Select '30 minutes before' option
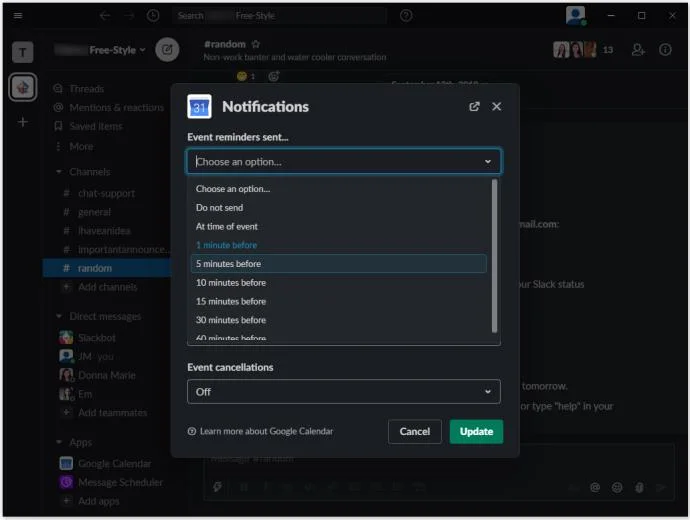Screen dimensions: 690x520 (339, 320)
